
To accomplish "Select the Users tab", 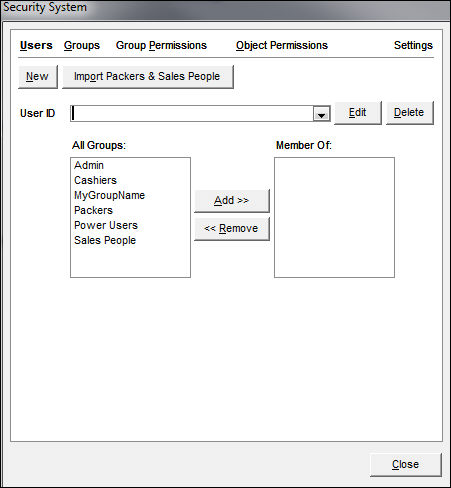I will point(36,45).
